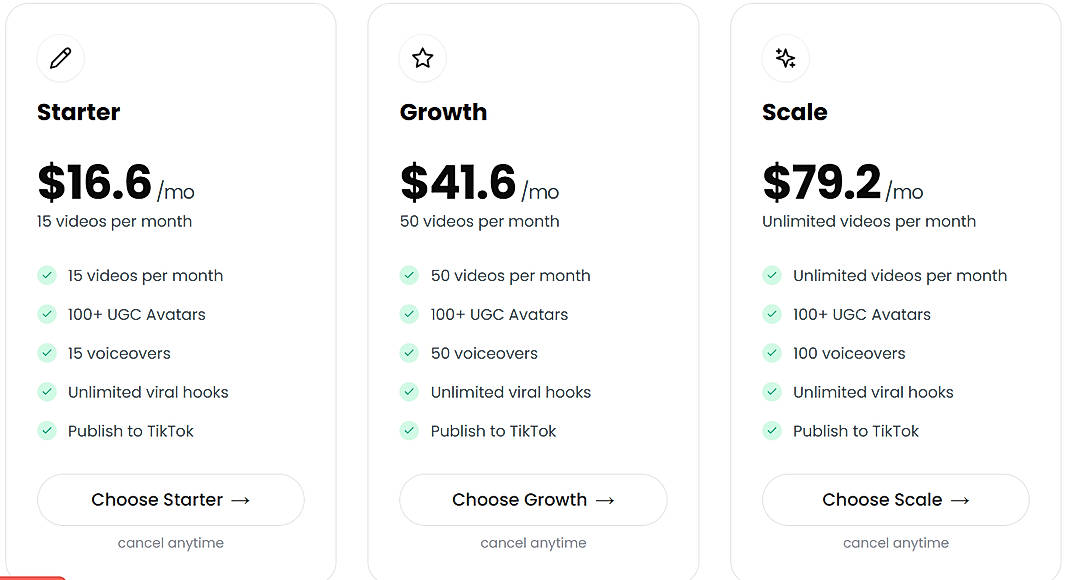Click the Growth plan title heading
Screen dimensions: 1070x580
coord(443,112)
